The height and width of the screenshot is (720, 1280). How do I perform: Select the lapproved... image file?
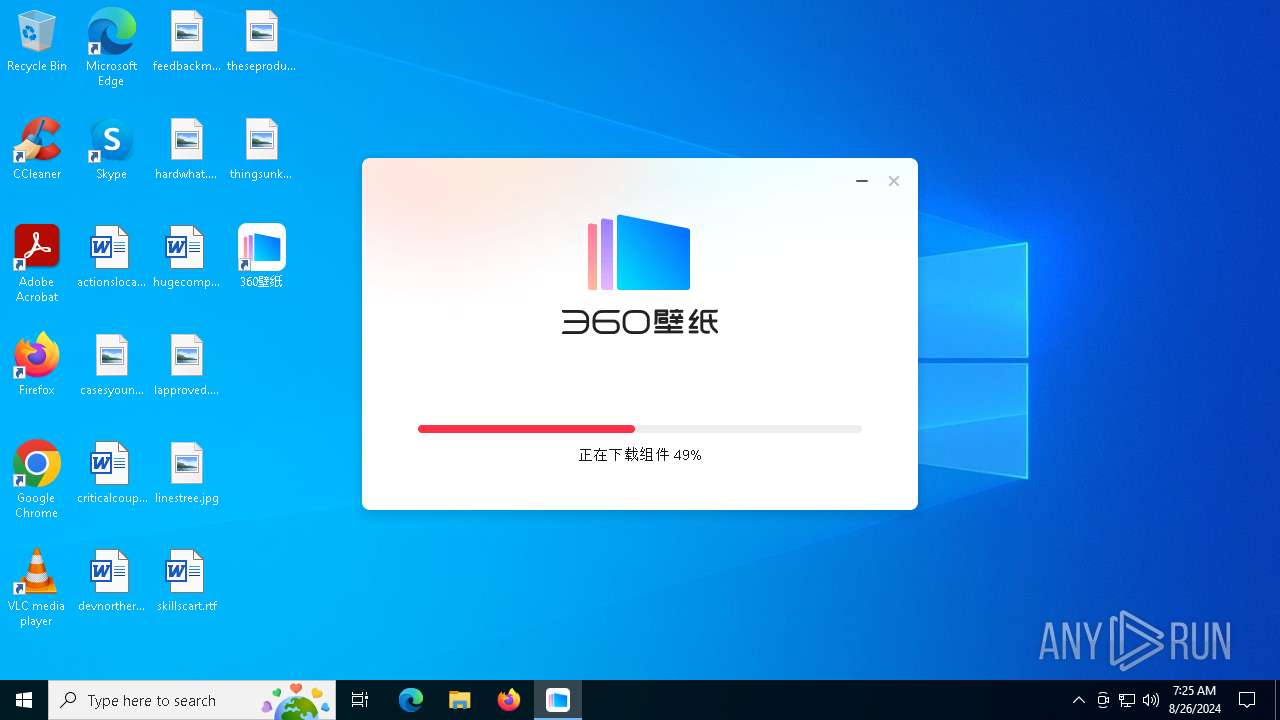click(186, 365)
